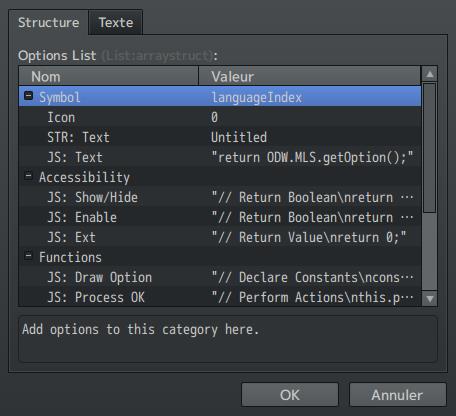Viewport: 456px width, 416px height.
Task: Select the JS: Process OK row
Action: click(x=220, y=297)
